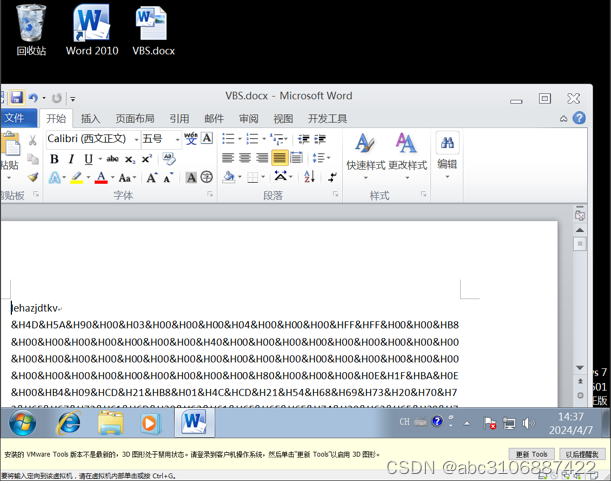Apply red font color
Viewport: 611px width, 484px height.
[101, 178]
